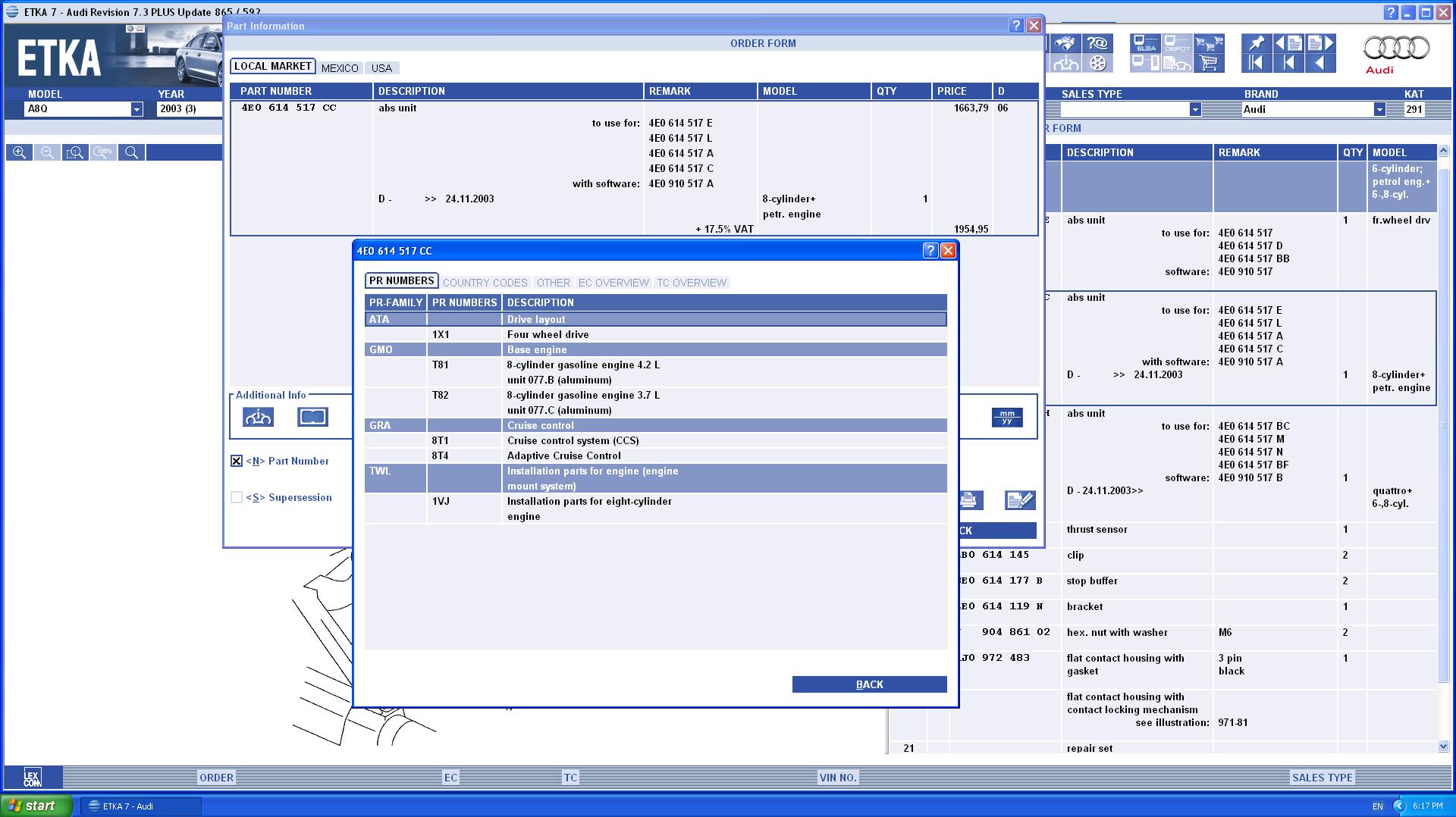Switch to the COUNTRY CODES tab
This screenshot has width=1456, height=817.
coord(485,283)
